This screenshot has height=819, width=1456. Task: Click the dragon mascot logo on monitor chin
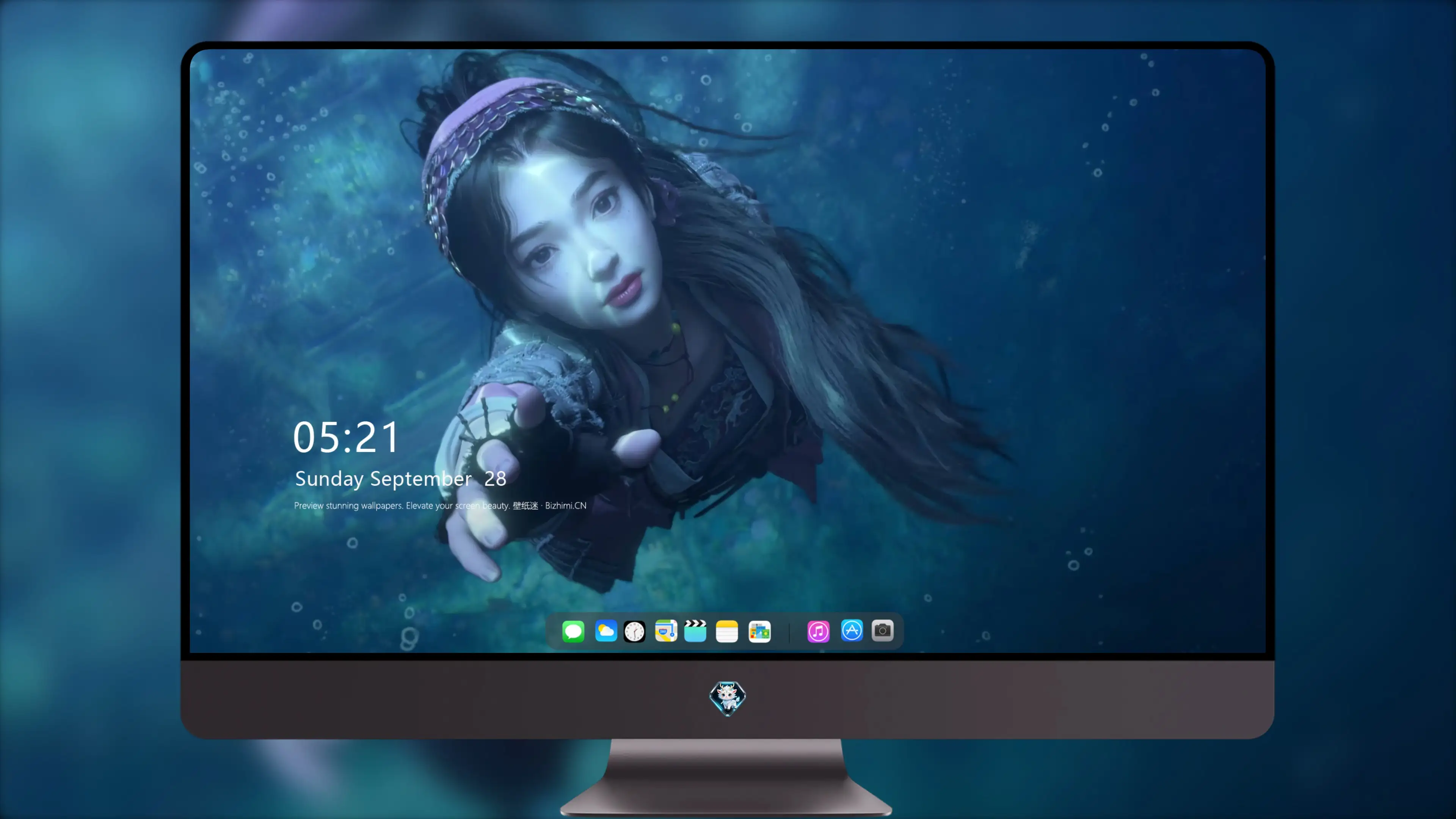[728, 698]
